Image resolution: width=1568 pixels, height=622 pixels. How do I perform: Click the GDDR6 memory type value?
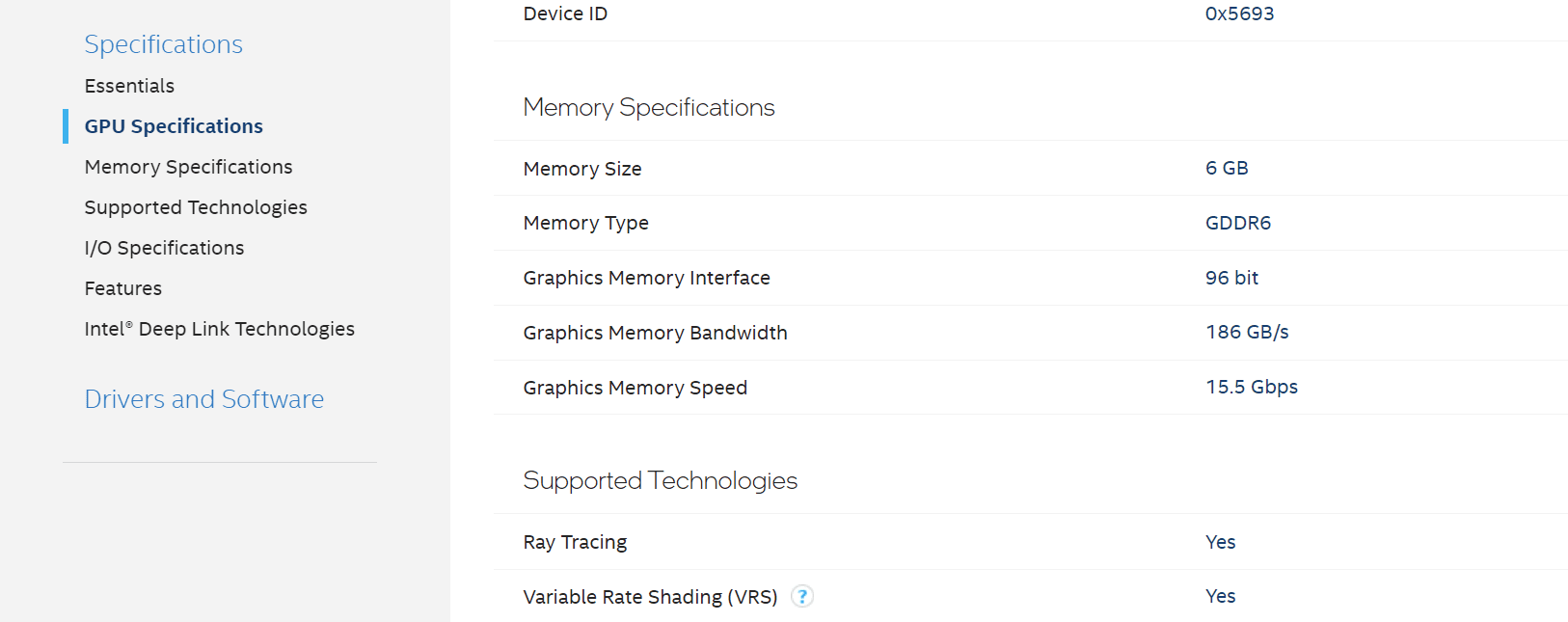1238,223
